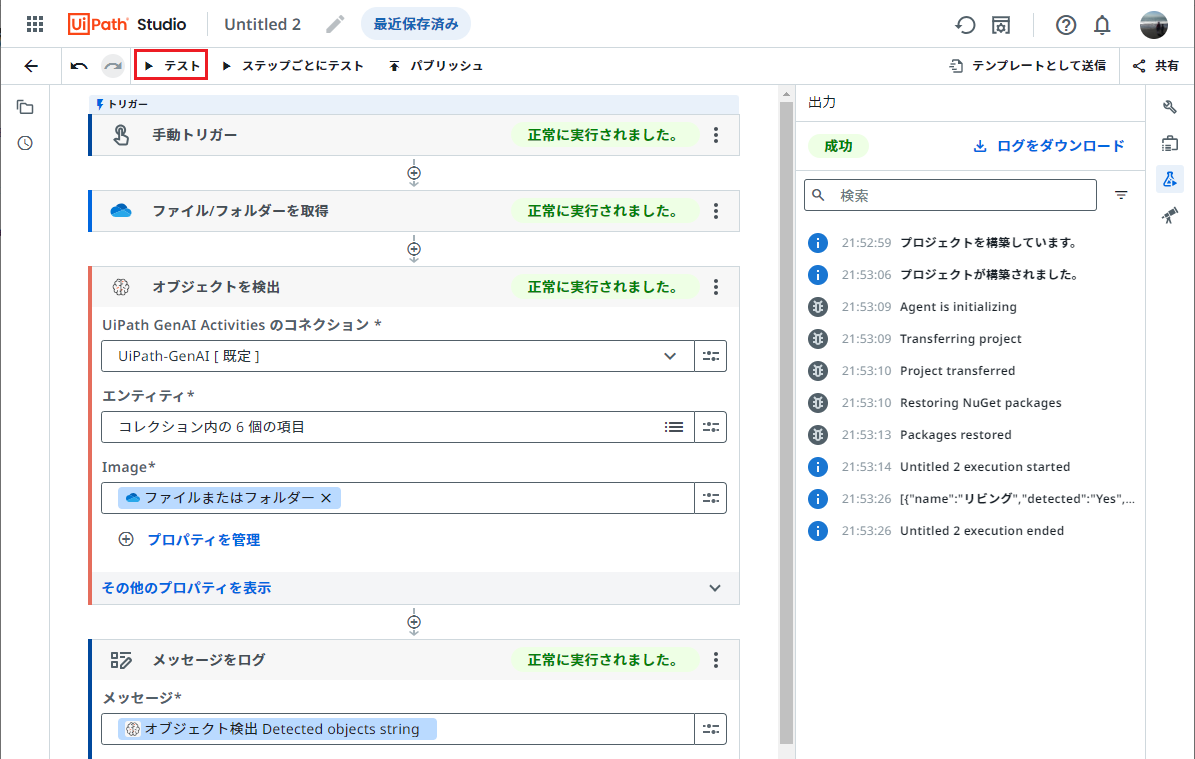Click the エンティティ collection field
Image resolution: width=1195 pixels, height=759 pixels.
398,427
